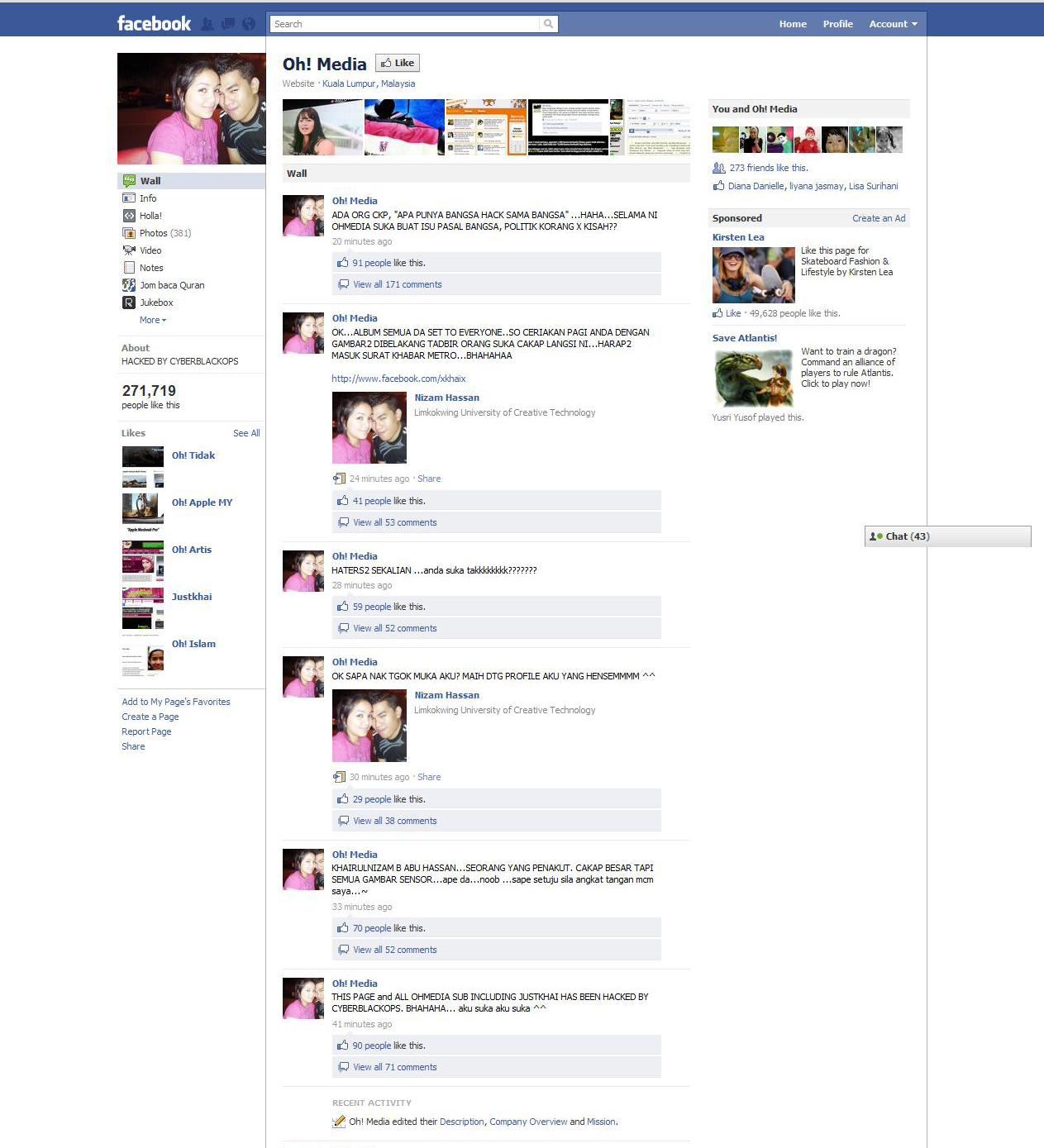Open the page profile picture

pos(191,108)
